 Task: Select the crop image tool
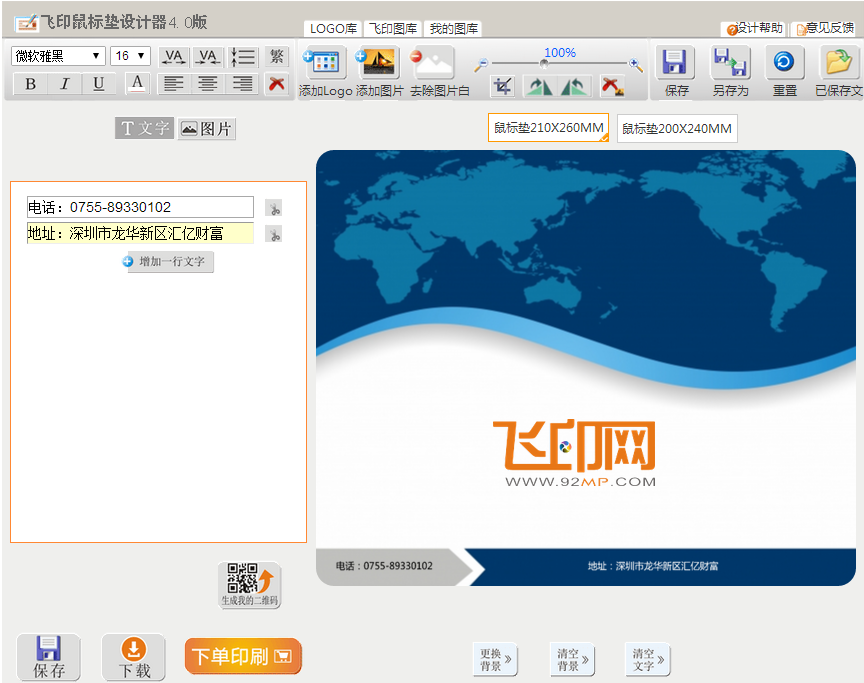[503, 87]
